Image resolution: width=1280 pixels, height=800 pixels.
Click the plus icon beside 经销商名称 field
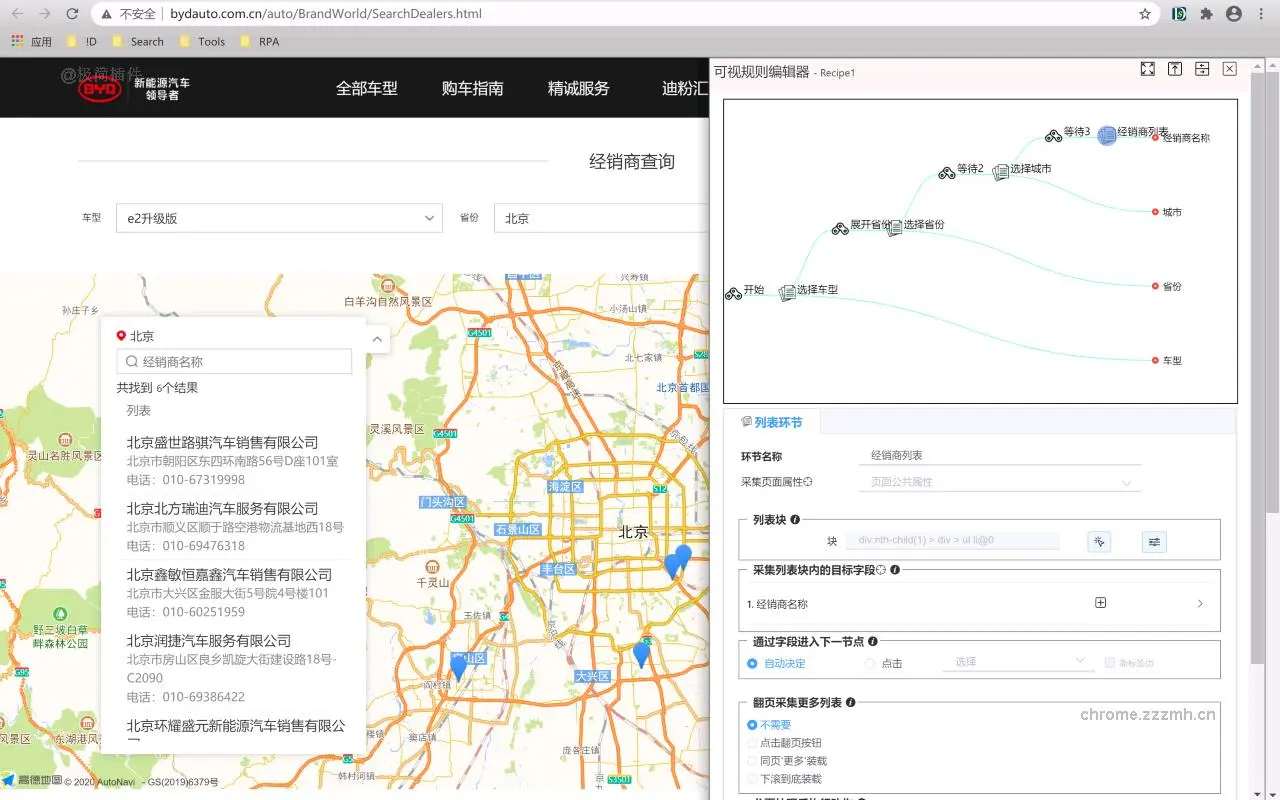click(1100, 602)
